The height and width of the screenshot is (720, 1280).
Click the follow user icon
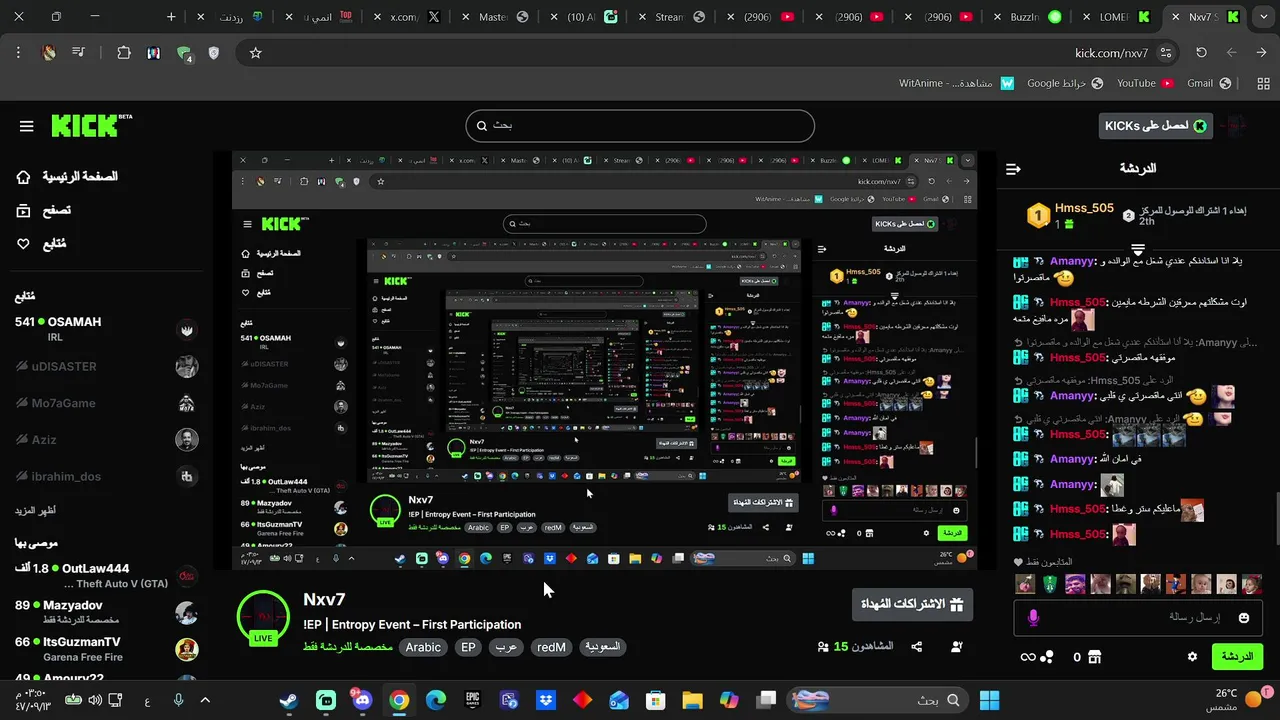coord(956,647)
